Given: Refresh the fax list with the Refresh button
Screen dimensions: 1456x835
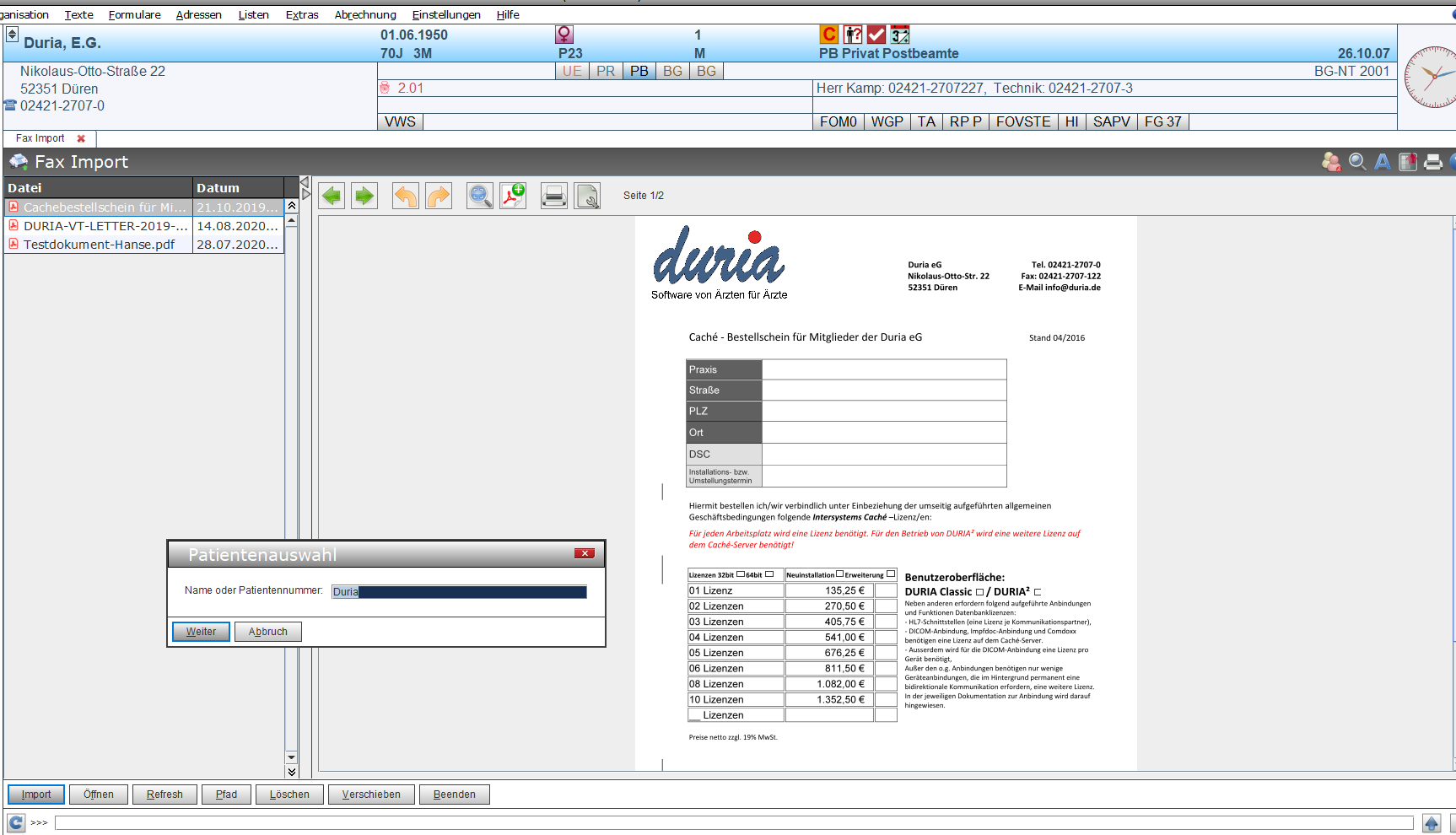Looking at the screenshot, I should 164,794.
